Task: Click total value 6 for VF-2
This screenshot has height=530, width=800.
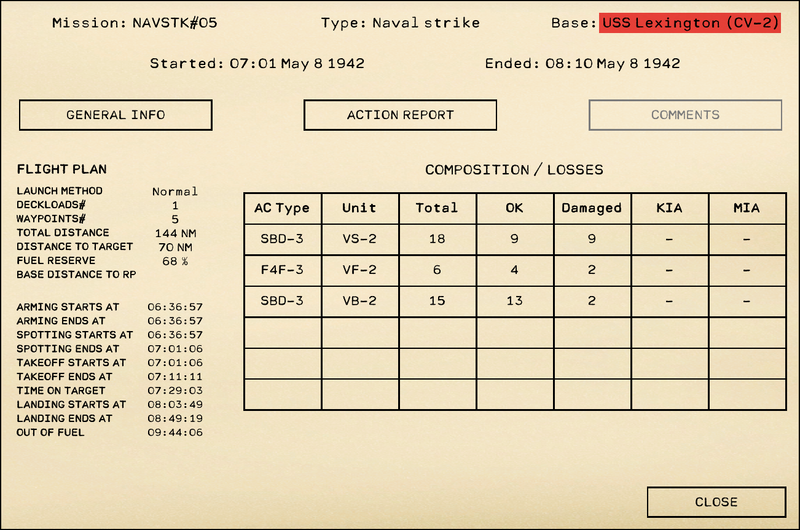Action: [437, 270]
